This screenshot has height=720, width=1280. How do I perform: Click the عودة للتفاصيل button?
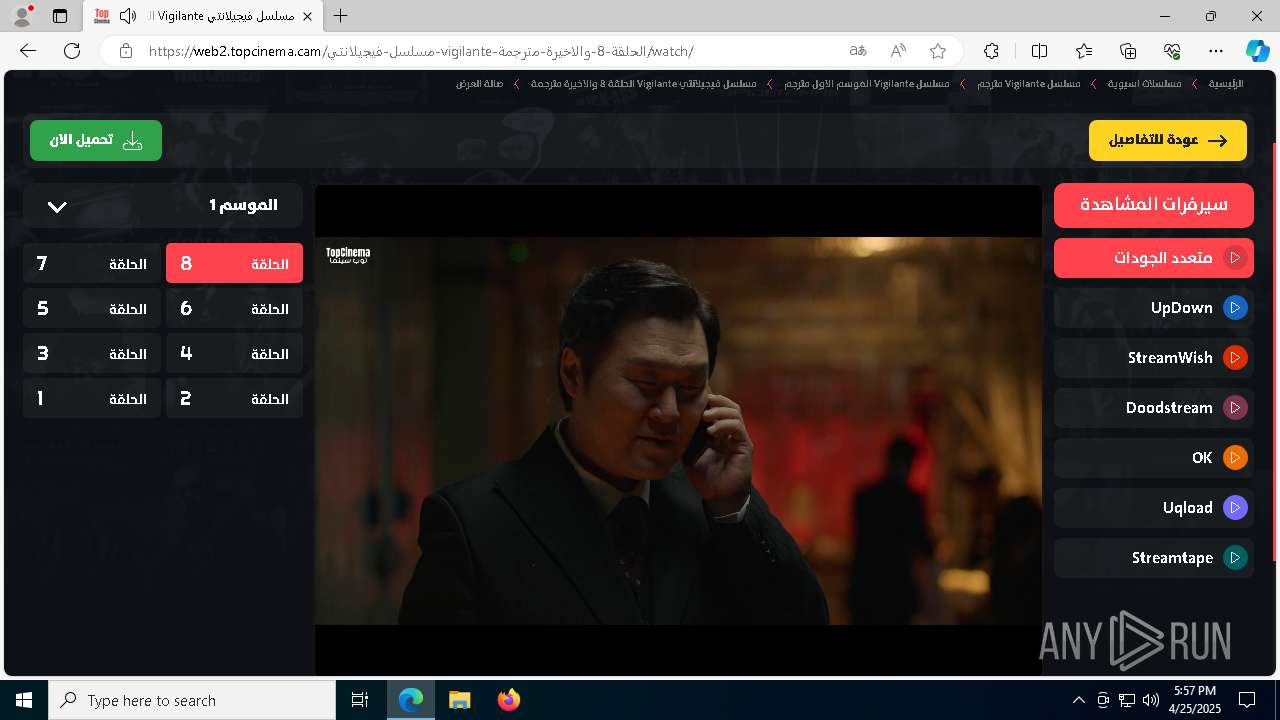(x=1168, y=141)
